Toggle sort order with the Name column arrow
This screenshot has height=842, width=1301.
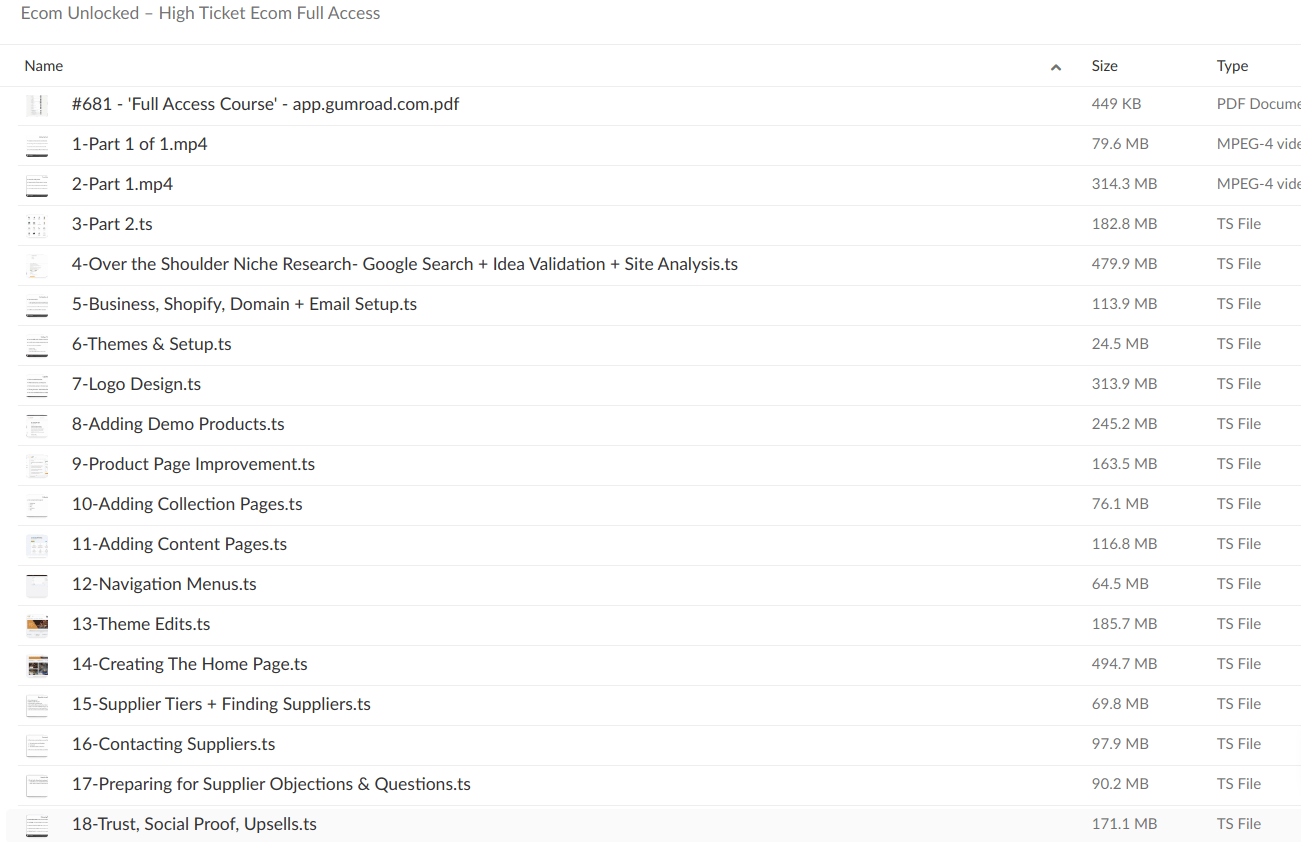(x=1056, y=67)
